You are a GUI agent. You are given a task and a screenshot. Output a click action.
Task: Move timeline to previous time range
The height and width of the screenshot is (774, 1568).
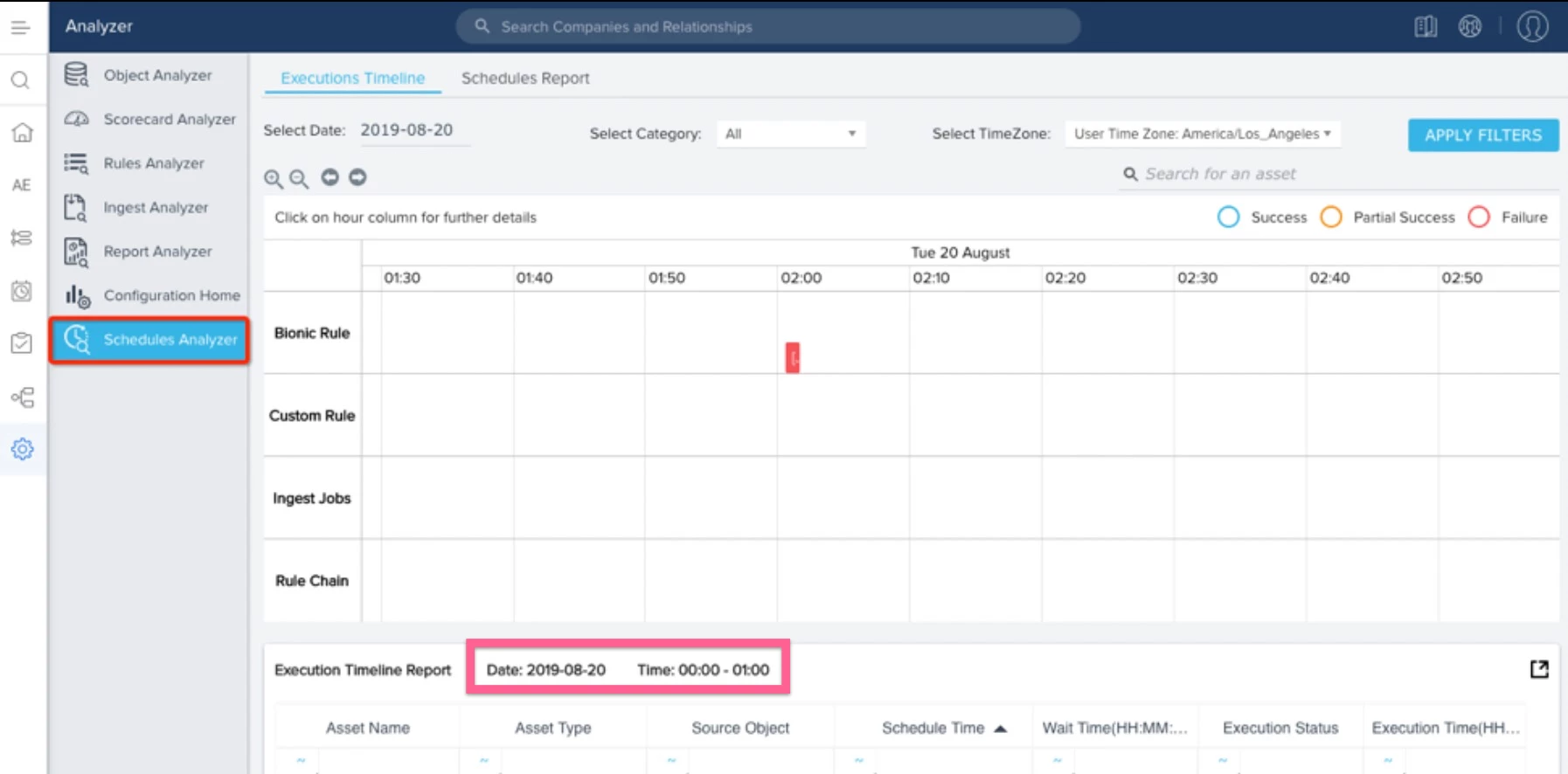[x=330, y=177]
